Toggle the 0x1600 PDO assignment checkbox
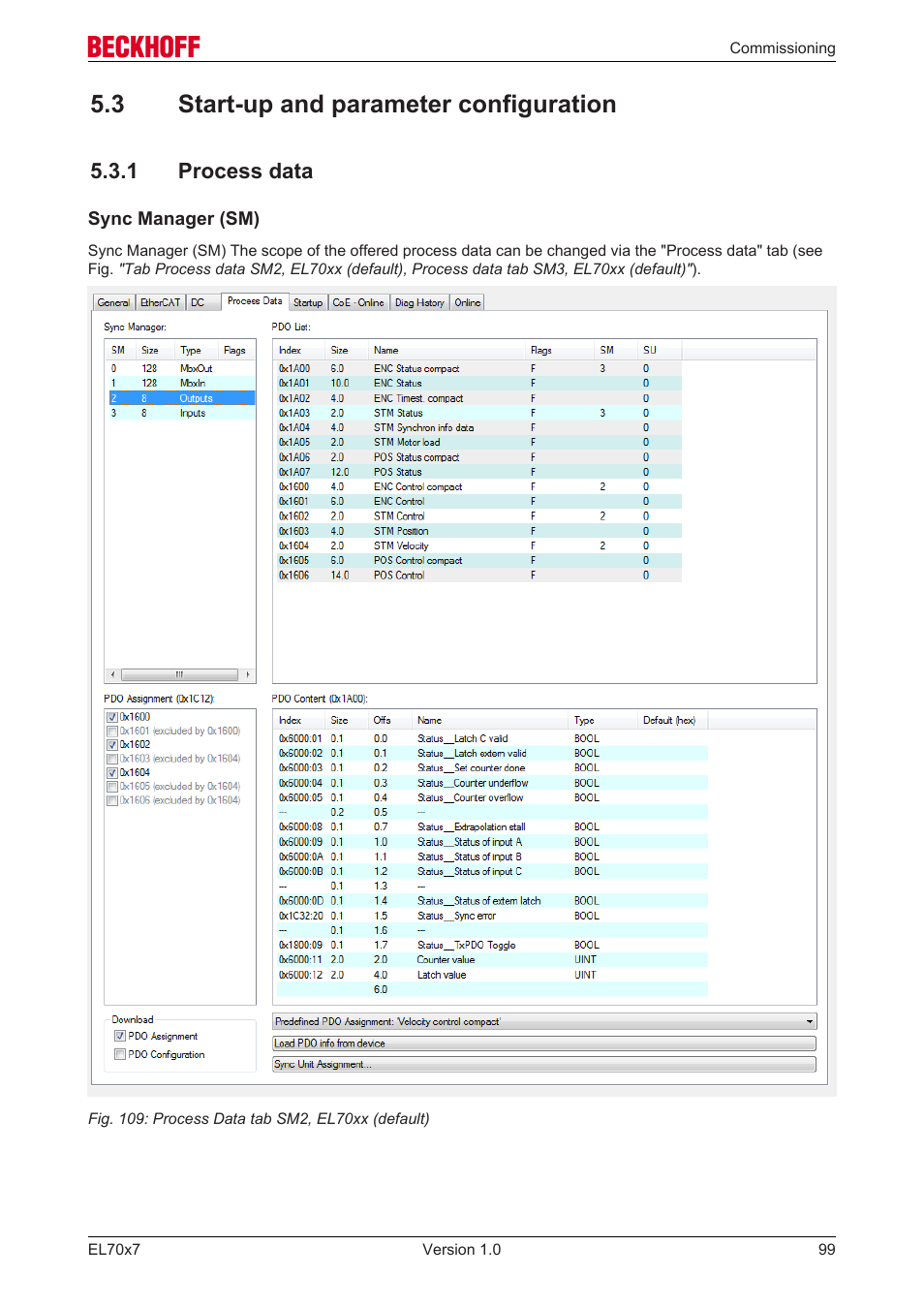 point(112,717)
